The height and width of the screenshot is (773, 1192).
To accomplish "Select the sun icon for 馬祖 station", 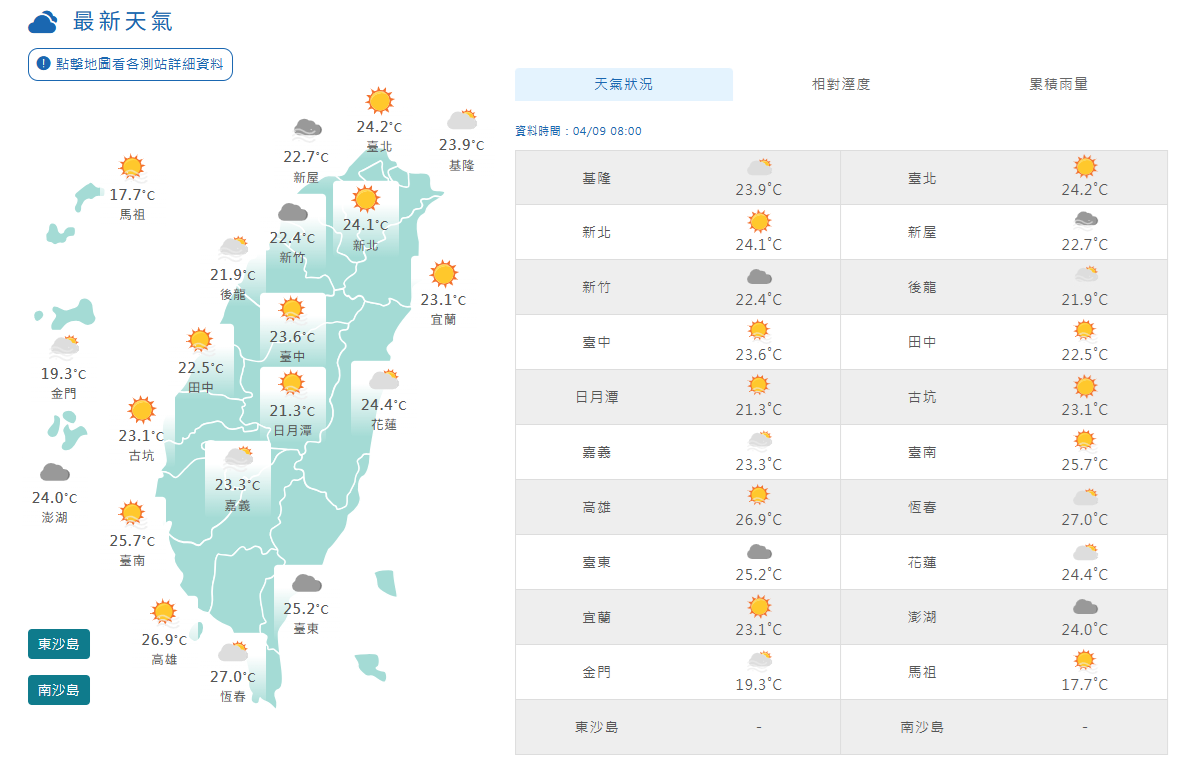I will click(x=131, y=167).
